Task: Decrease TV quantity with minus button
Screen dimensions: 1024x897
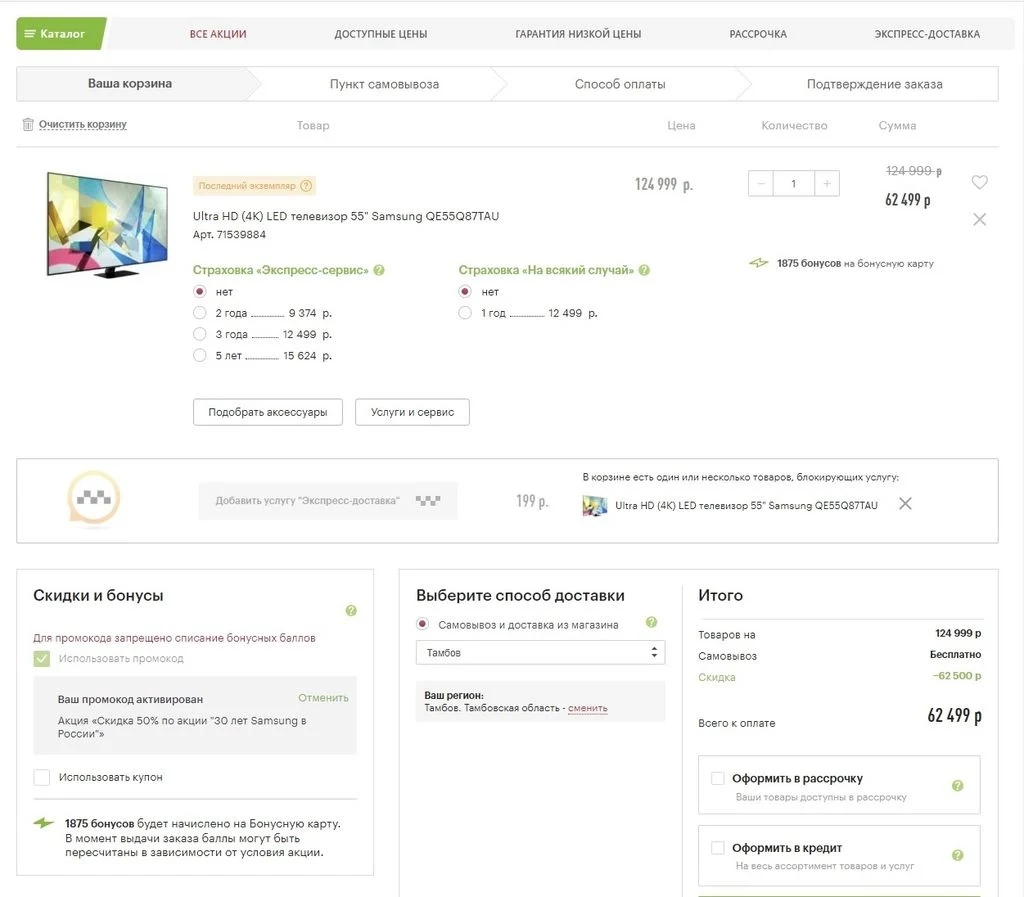Action: 761,183
